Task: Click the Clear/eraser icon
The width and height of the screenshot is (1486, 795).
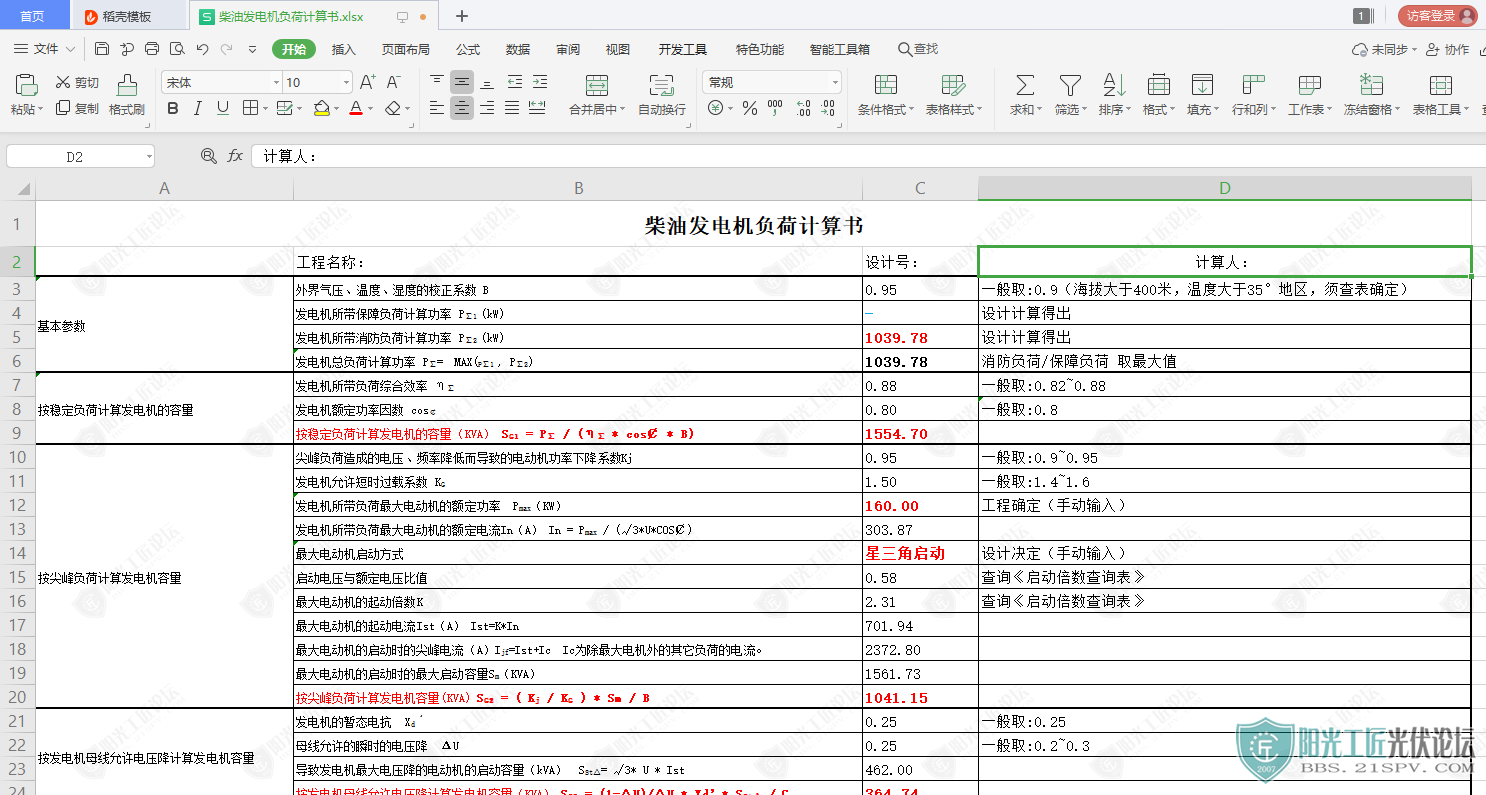Action: pos(393,108)
